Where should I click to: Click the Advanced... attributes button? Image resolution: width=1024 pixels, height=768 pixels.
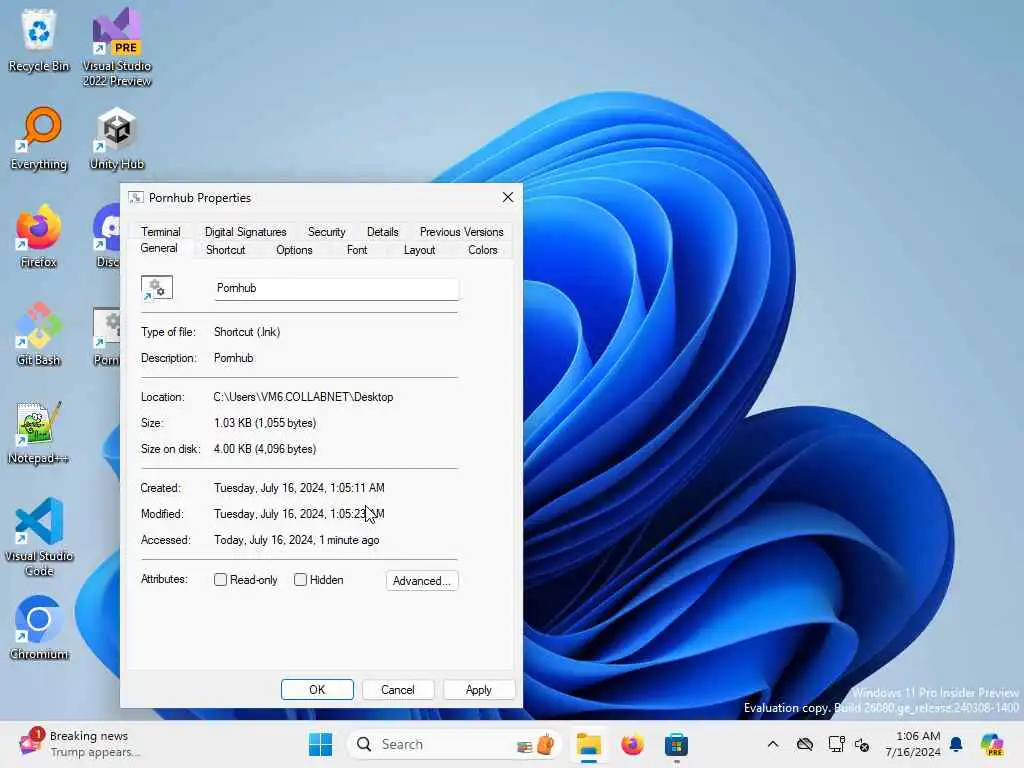[x=422, y=581]
